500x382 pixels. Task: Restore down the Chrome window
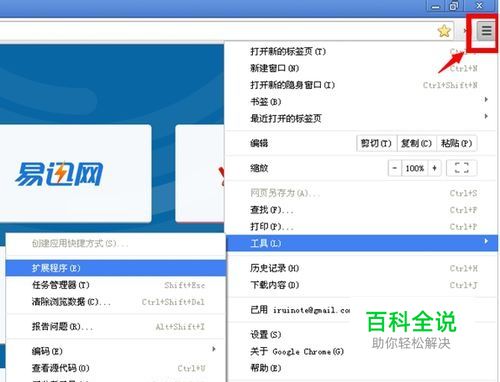[454, 6]
